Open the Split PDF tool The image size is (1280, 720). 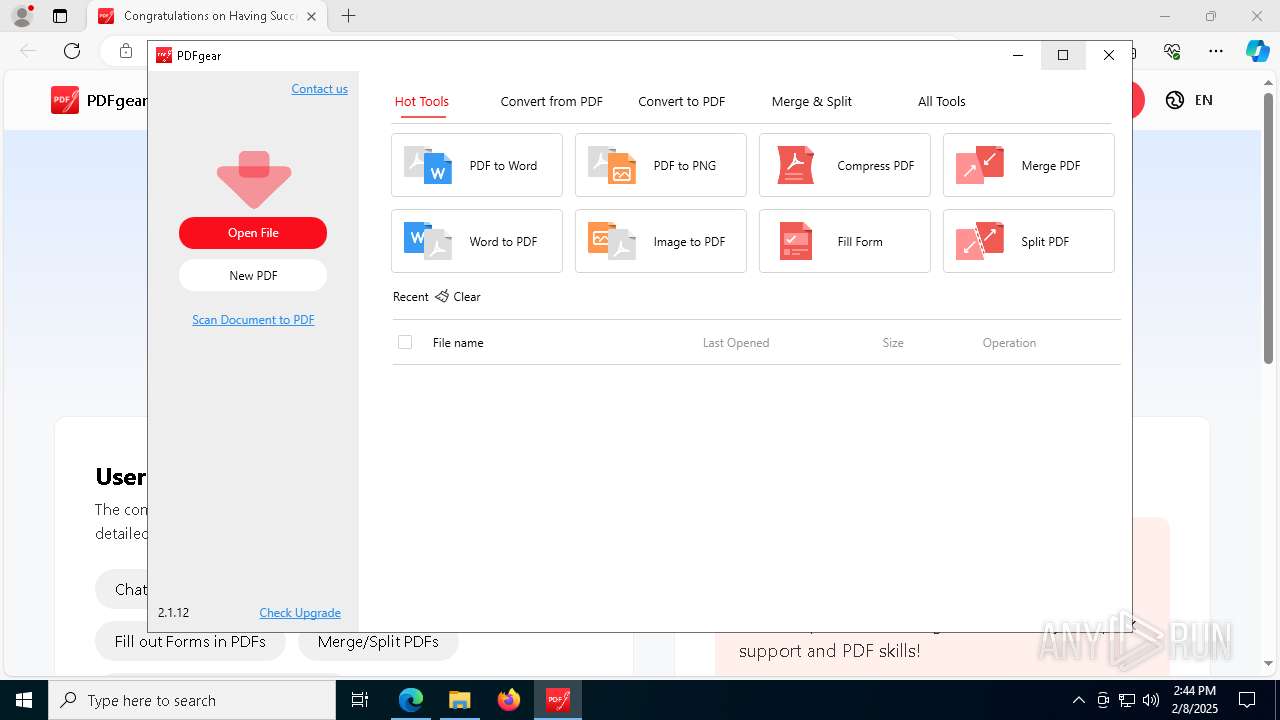point(1029,241)
